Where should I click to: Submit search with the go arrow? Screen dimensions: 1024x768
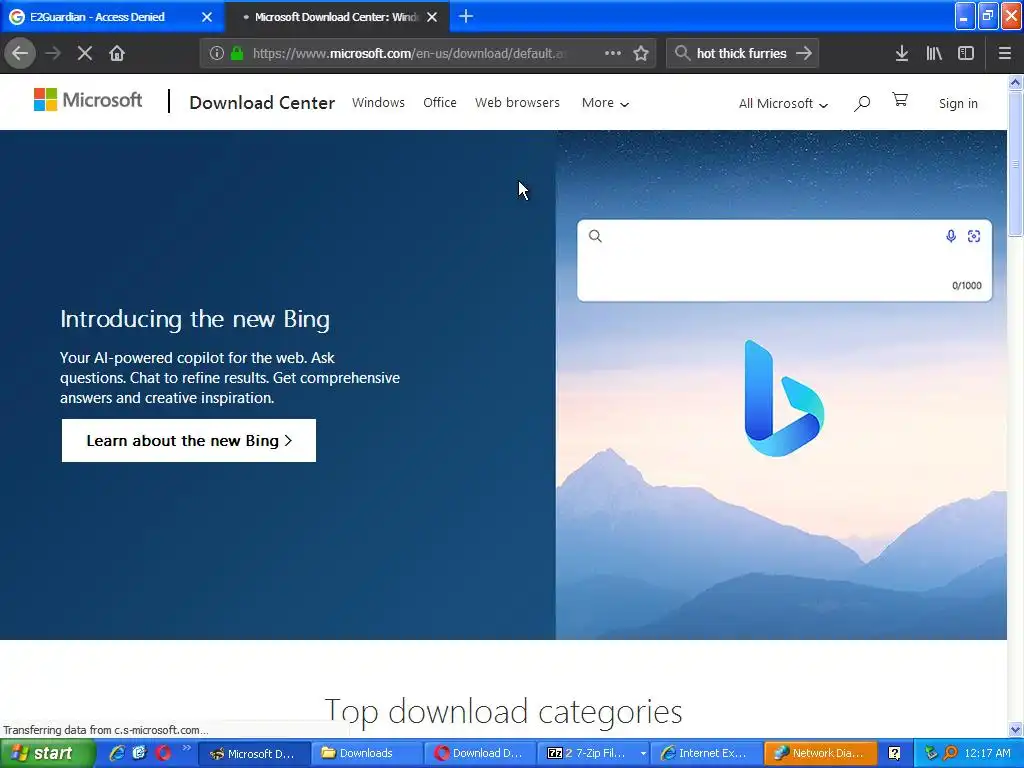804,53
